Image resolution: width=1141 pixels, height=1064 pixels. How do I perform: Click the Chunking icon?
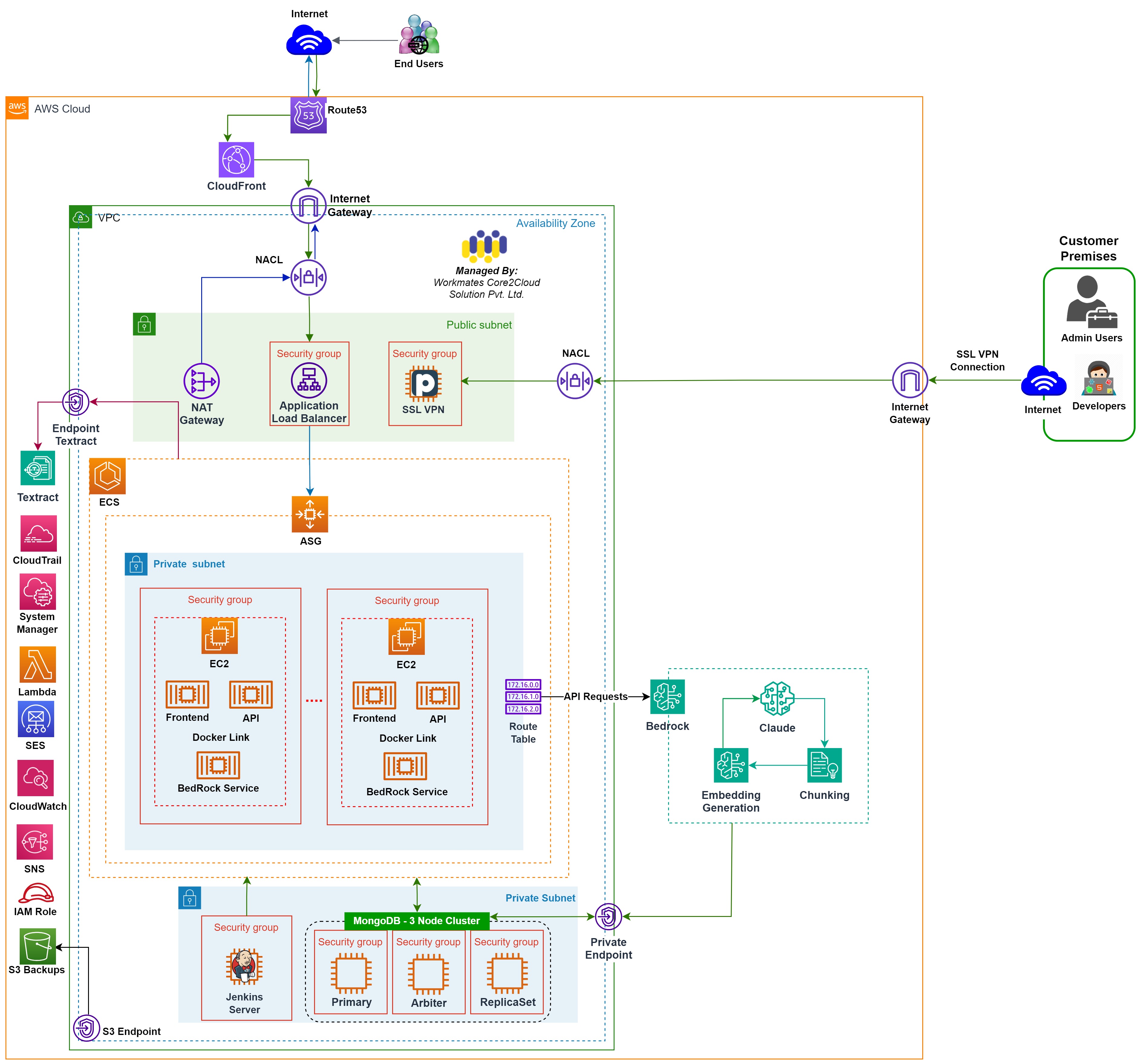824,765
